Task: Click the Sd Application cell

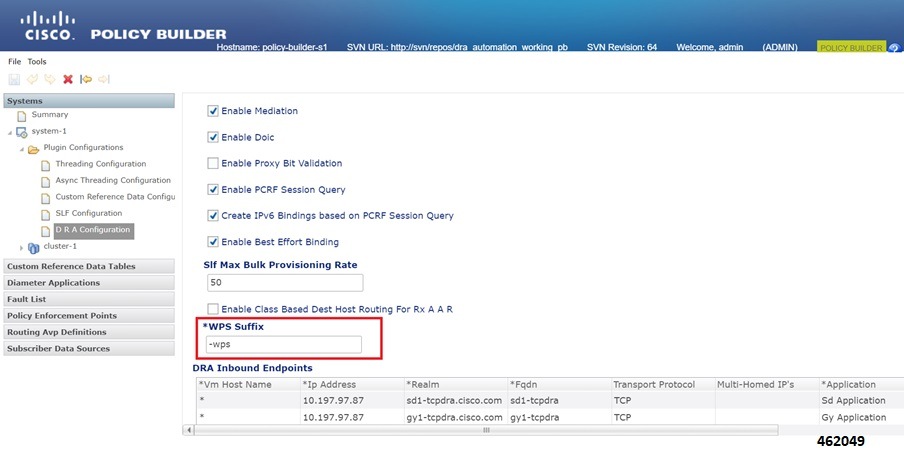Action: (853, 401)
